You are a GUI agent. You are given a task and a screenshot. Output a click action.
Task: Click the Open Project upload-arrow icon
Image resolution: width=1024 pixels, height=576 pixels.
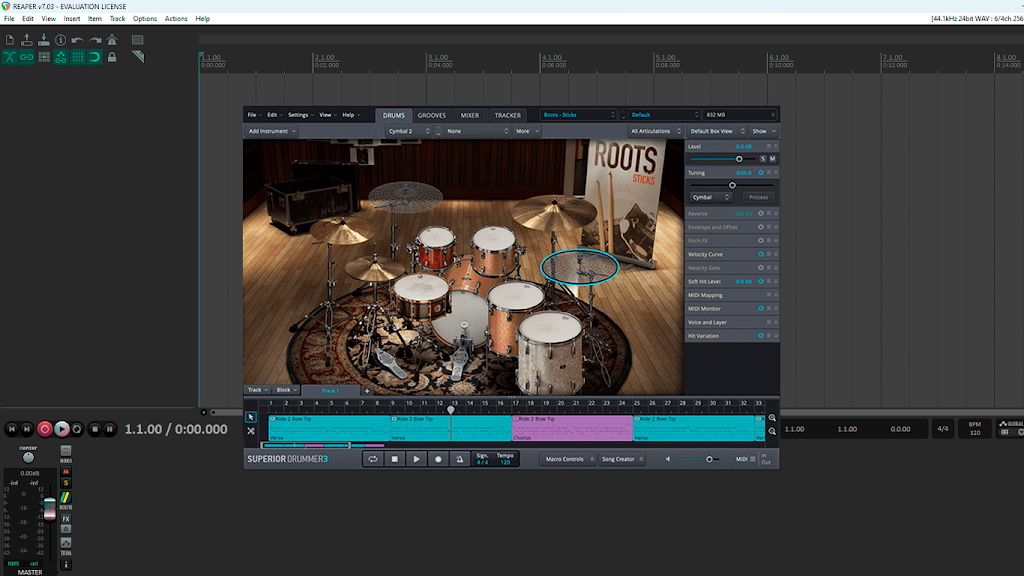[x=27, y=40]
